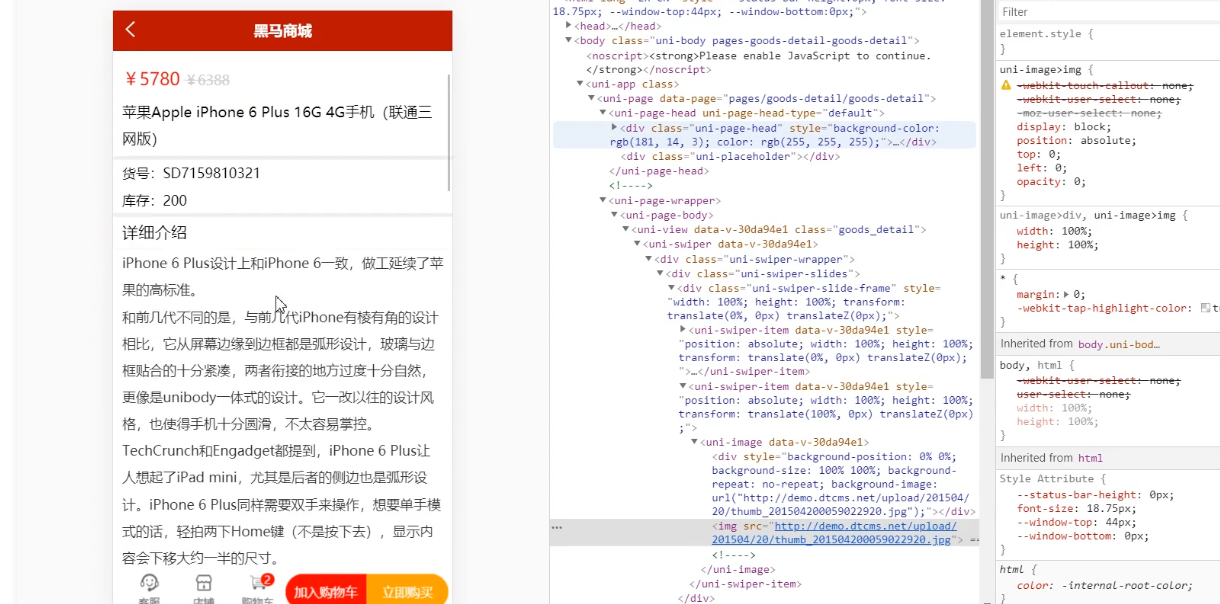Collapse div uni-swiper-wrapper node

(648, 259)
